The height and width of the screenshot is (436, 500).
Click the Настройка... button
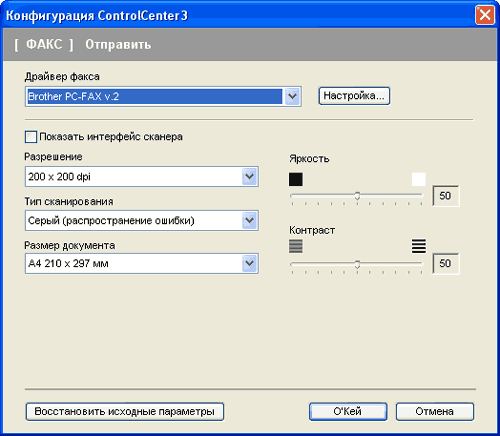click(x=354, y=96)
